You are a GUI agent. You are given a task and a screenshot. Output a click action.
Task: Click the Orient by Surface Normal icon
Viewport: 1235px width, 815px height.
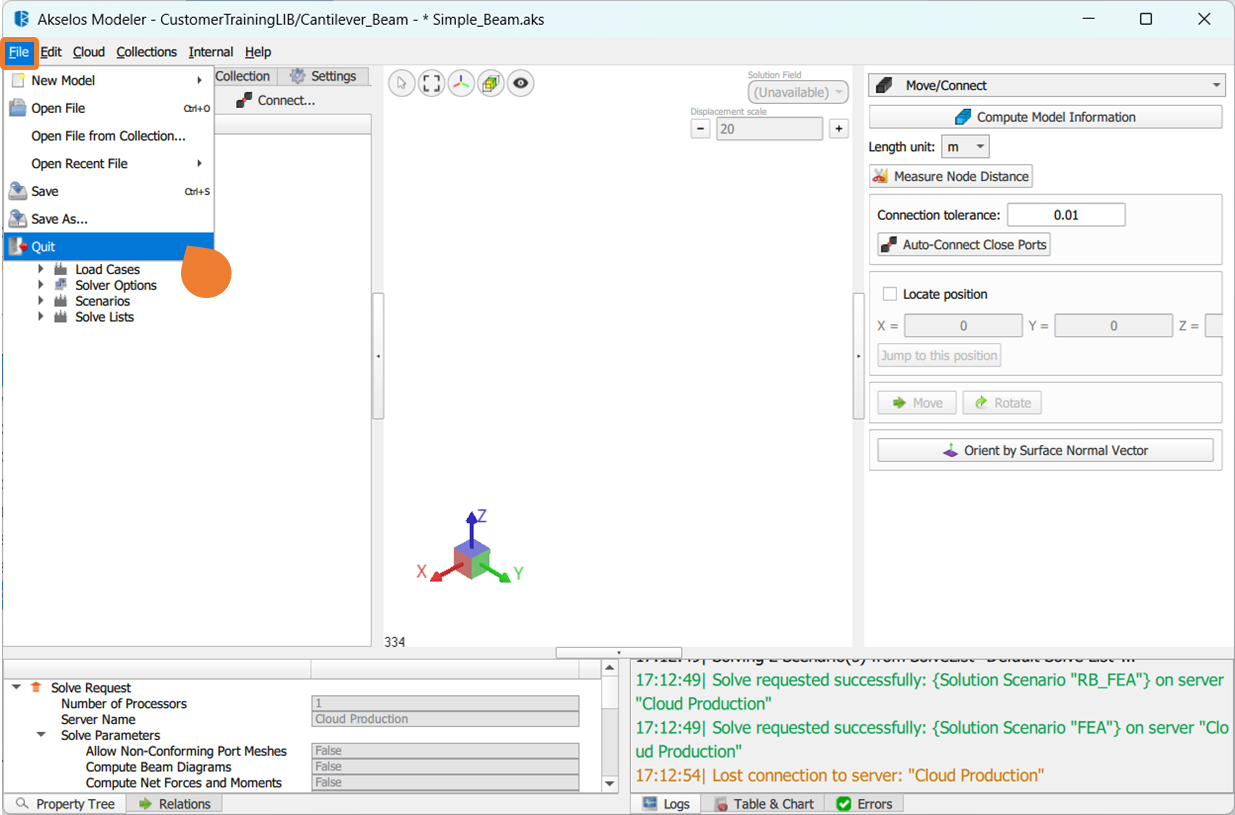tap(951, 451)
